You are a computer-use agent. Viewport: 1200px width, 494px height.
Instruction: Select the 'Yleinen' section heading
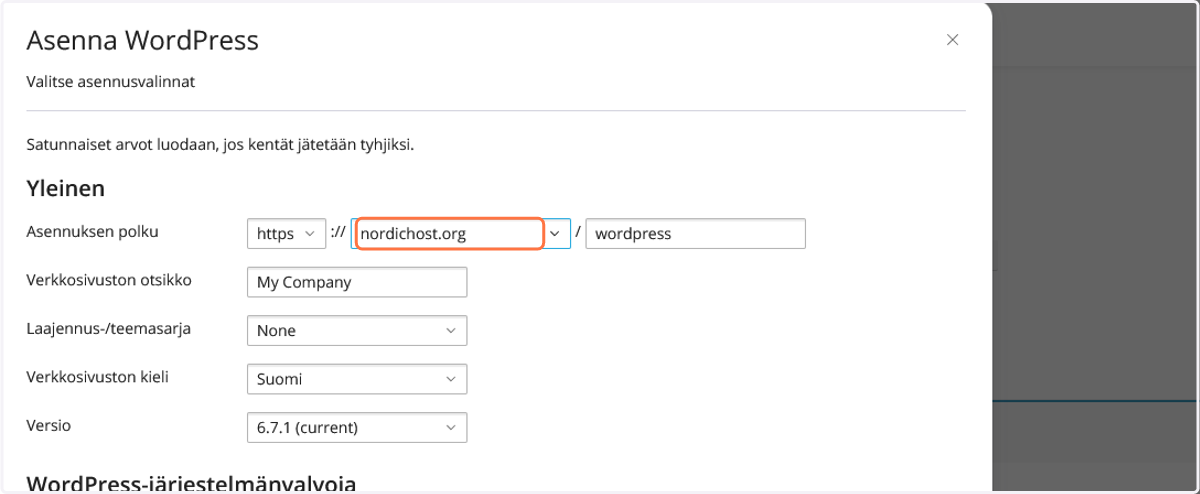(66, 188)
